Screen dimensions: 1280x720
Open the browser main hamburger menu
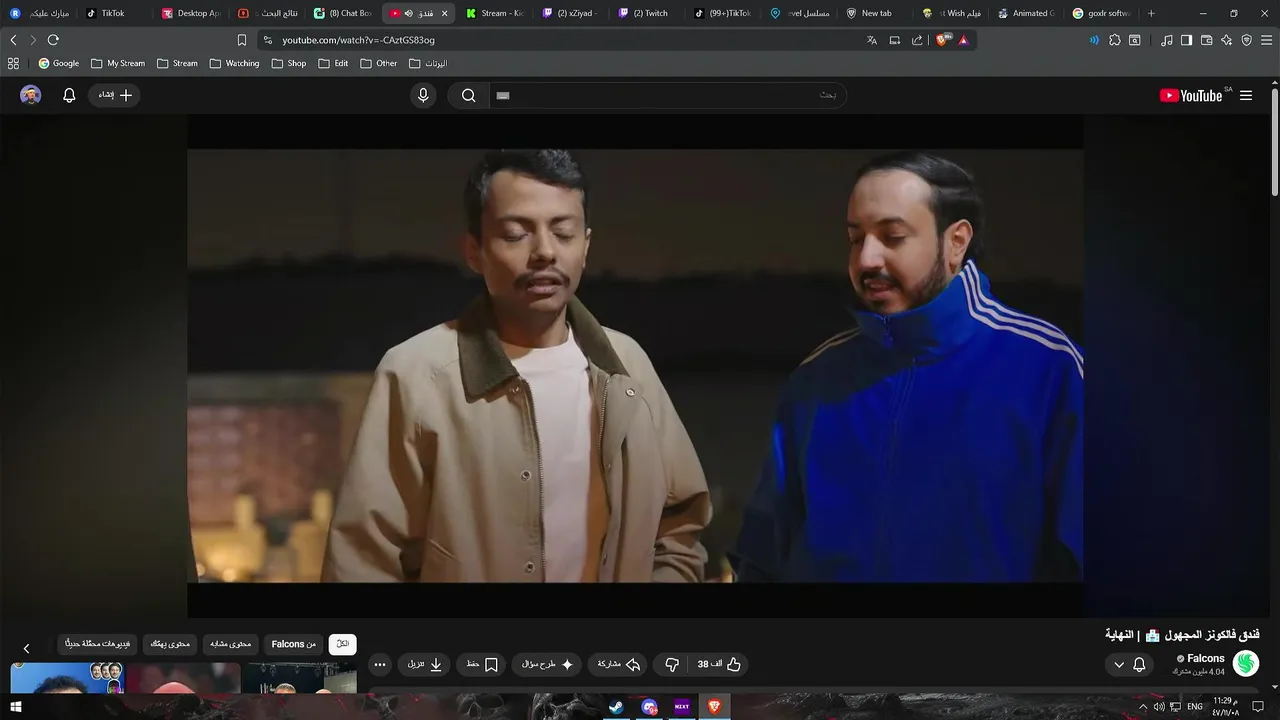pyautogui.click(x=1266, y=40)
